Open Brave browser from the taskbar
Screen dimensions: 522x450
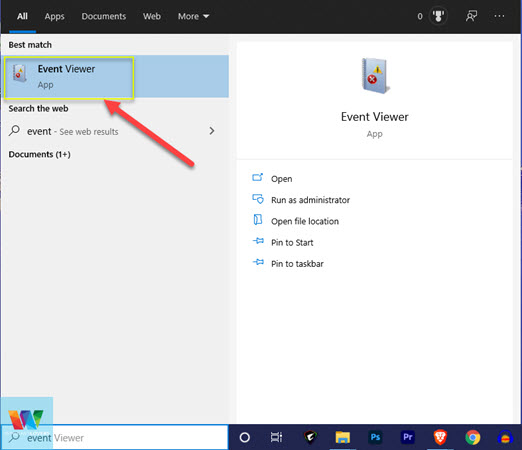[440, 437]
